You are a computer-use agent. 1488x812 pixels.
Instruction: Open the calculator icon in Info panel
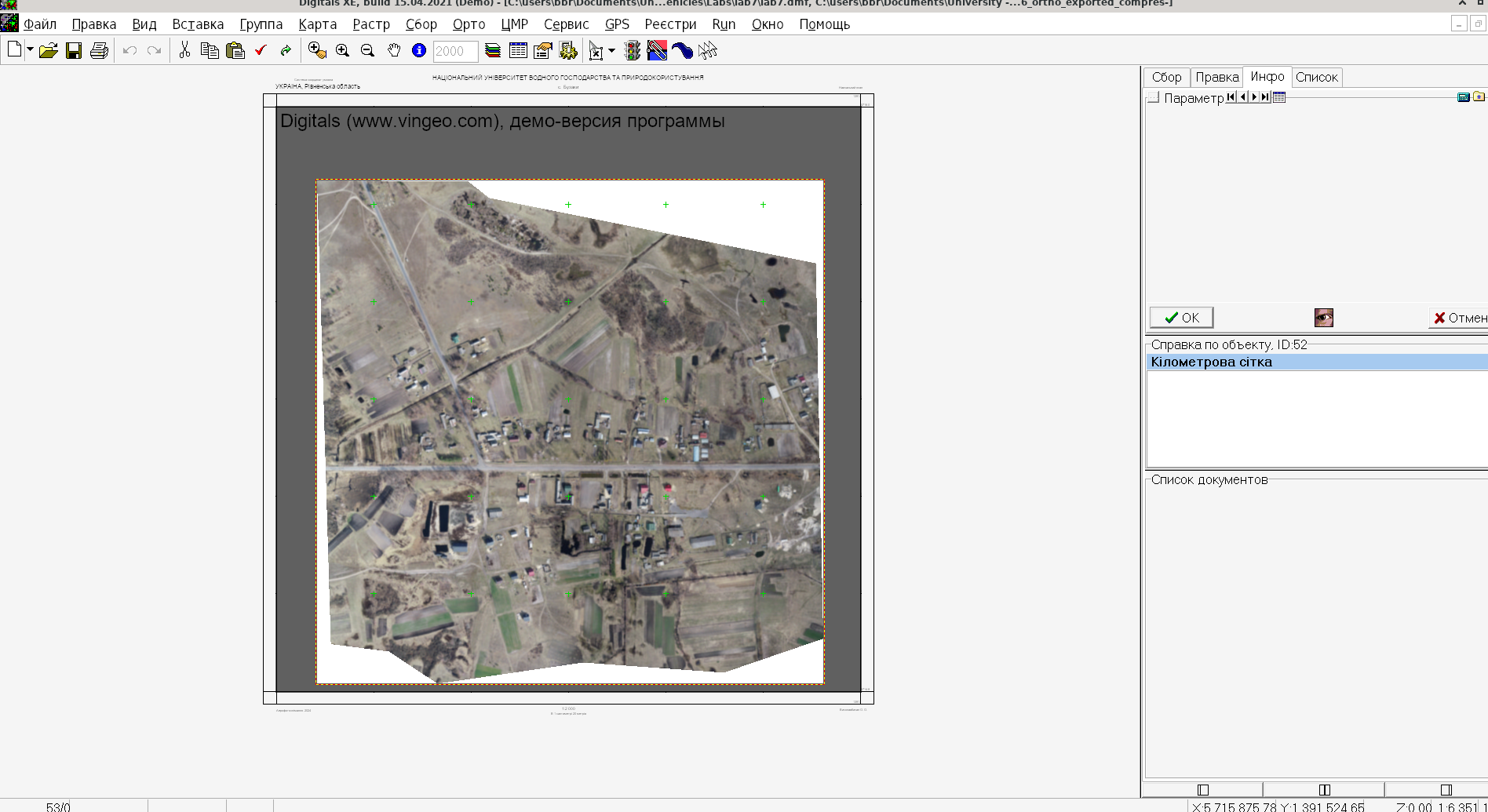pos(1463,97)
